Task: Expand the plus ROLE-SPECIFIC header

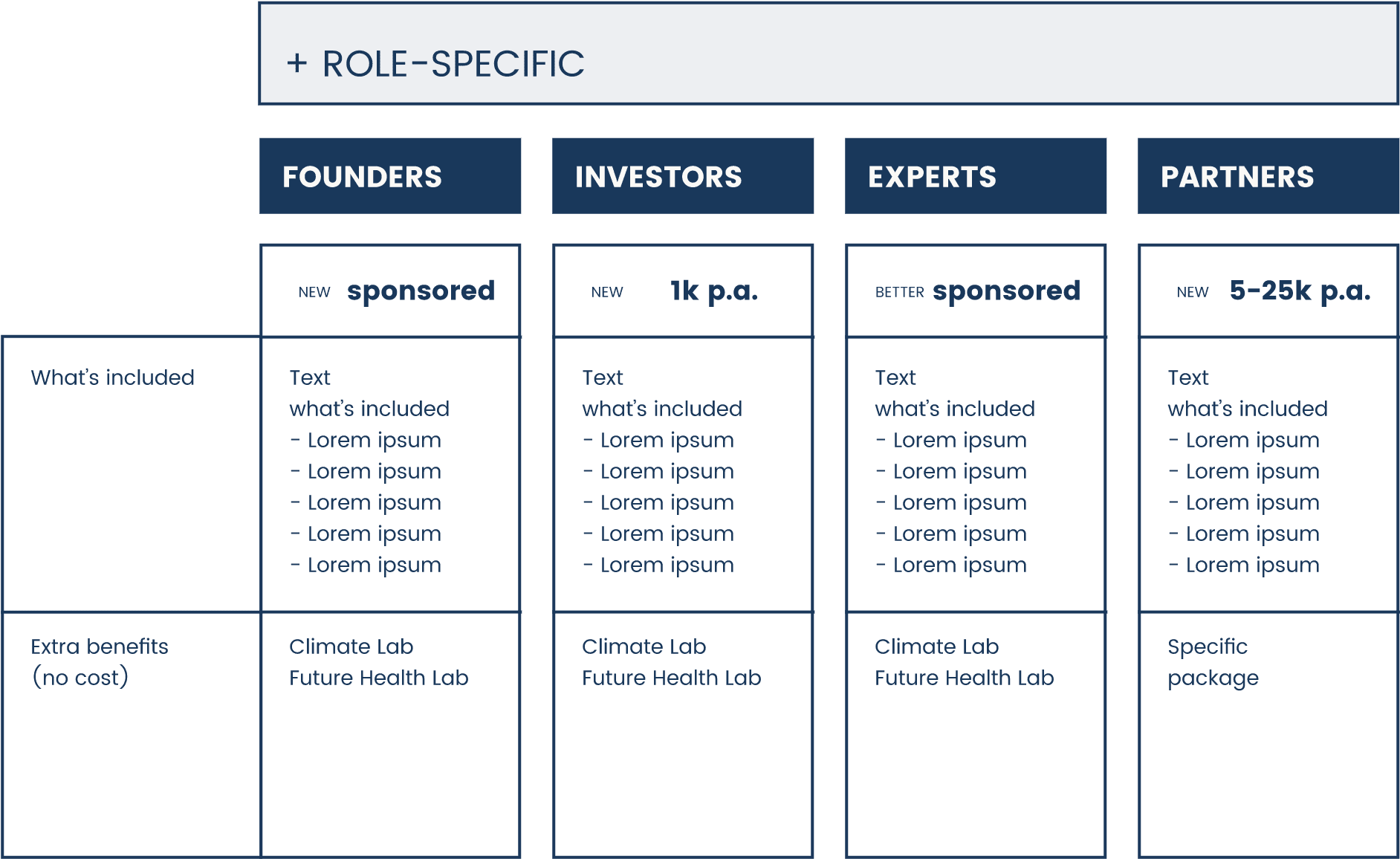Action: tap(829, 54)
